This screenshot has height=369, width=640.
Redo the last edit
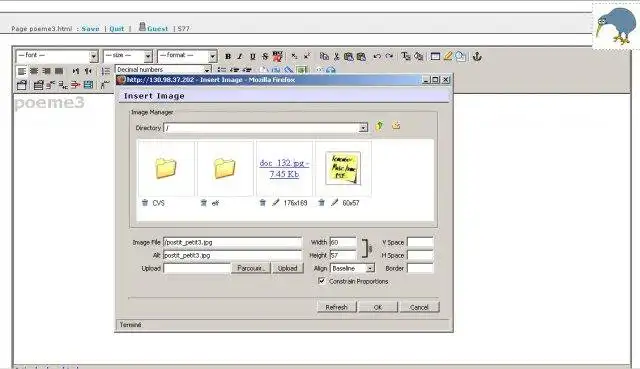[x=390, y=56]
